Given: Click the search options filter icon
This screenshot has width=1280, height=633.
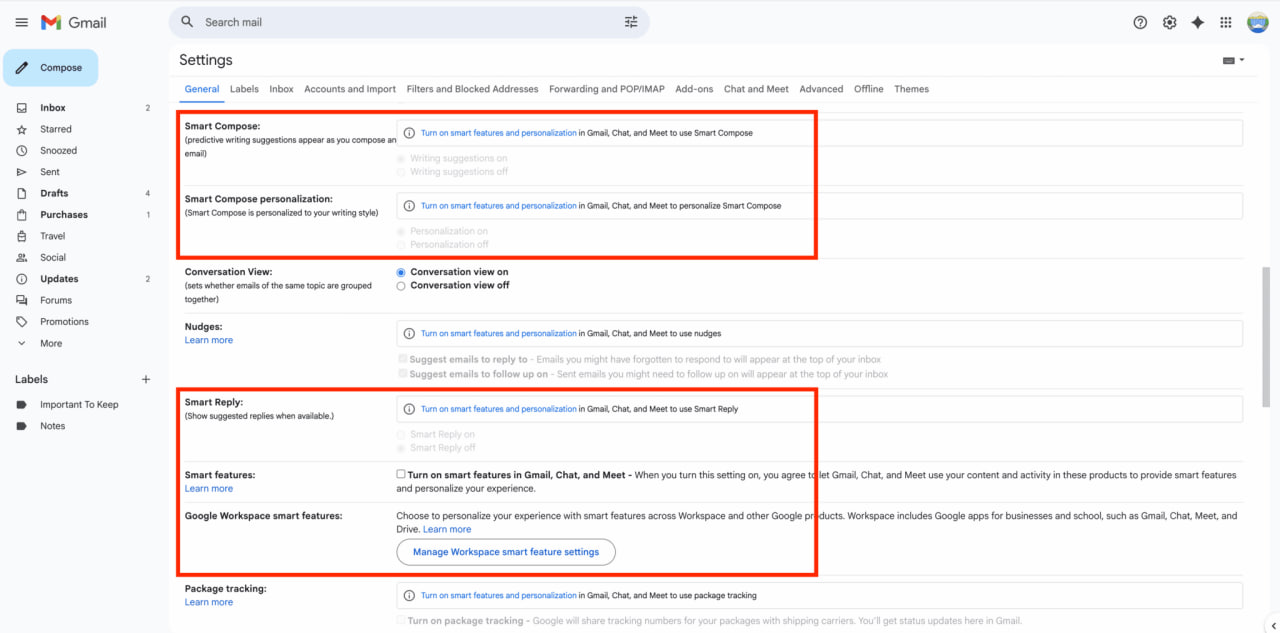Looking at the screenshot, I should [631, 22].
